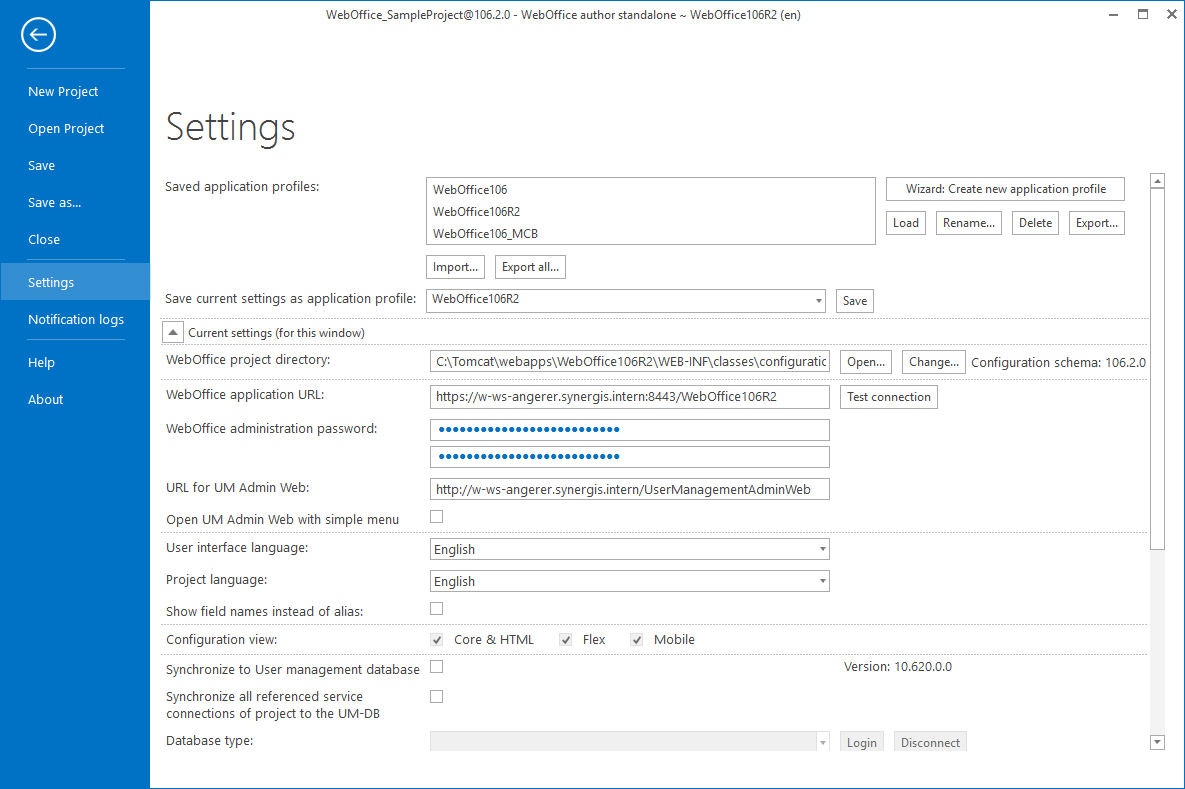Open Notification logs
This screenshot has width=1185, height=789.
(x=75, y=319)
